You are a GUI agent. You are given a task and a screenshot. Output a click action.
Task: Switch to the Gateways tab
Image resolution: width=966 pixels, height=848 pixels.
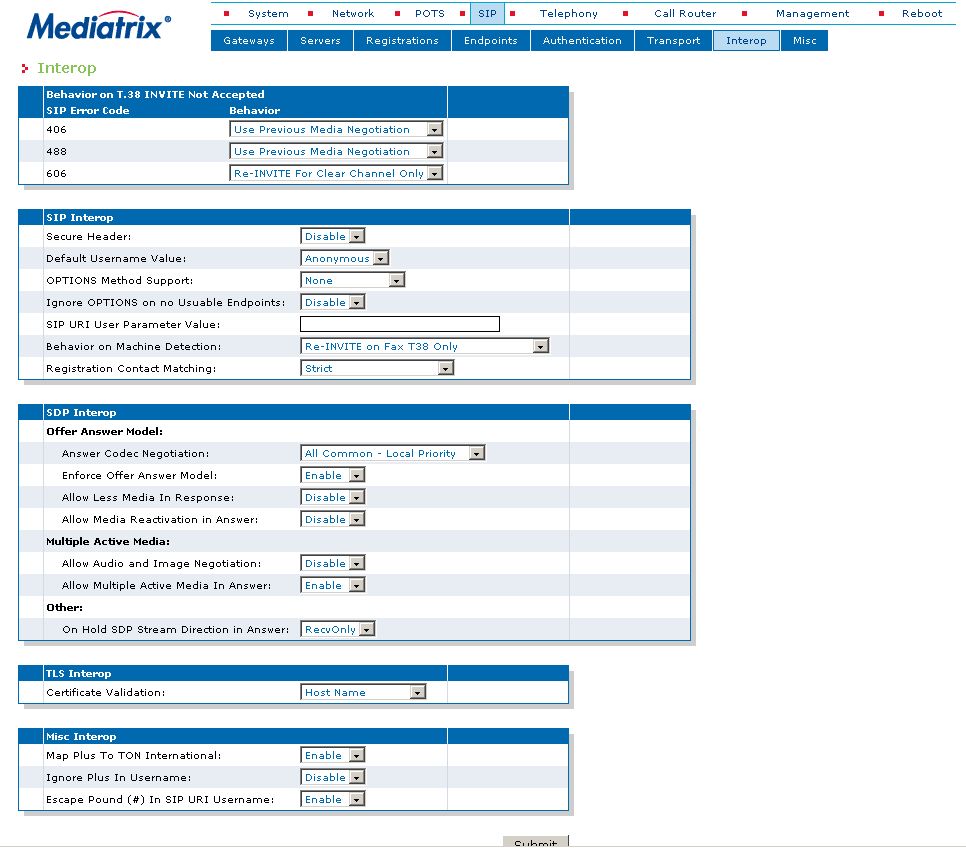point(249,41)
